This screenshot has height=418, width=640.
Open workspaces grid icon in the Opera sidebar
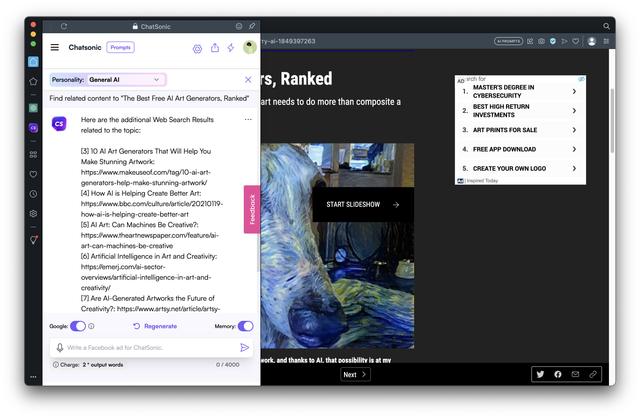33,154
